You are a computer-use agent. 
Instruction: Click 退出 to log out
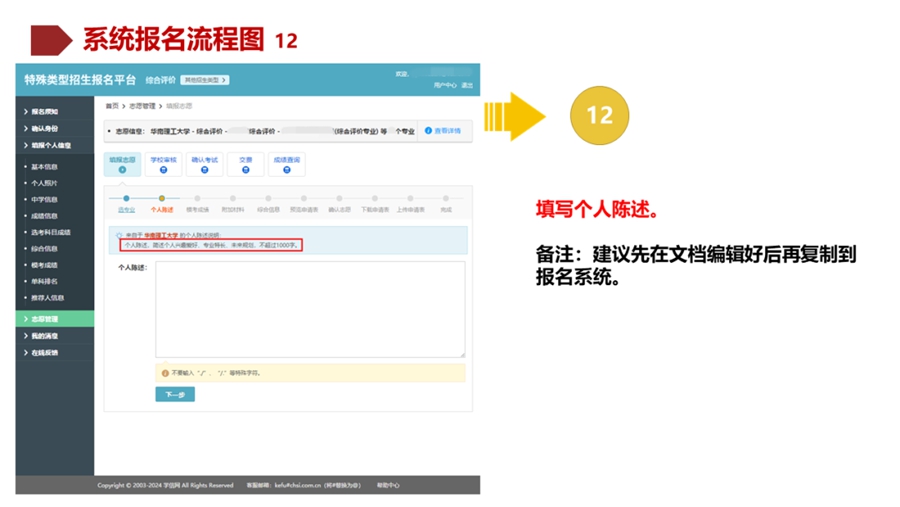pos(467,86)
